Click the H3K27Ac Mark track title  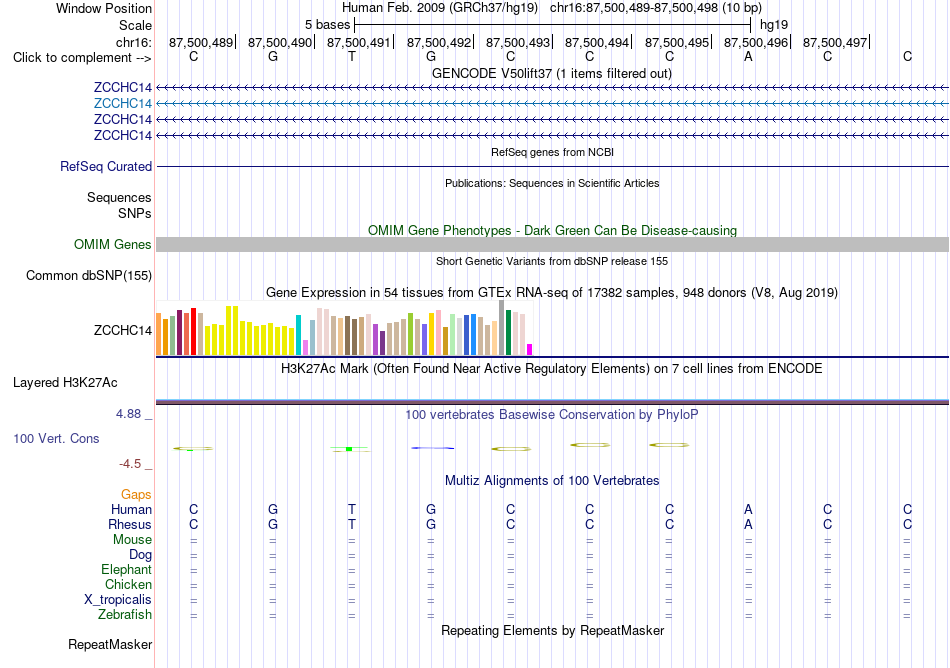552,369
